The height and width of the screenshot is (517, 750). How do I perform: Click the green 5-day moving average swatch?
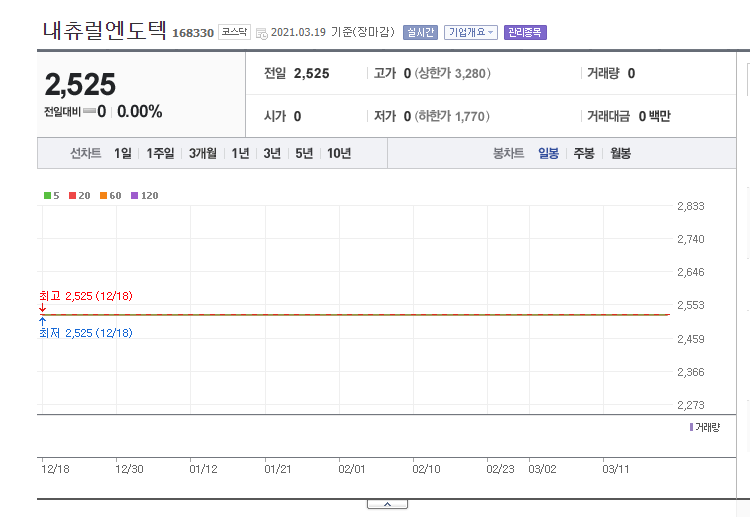[47, 196]
